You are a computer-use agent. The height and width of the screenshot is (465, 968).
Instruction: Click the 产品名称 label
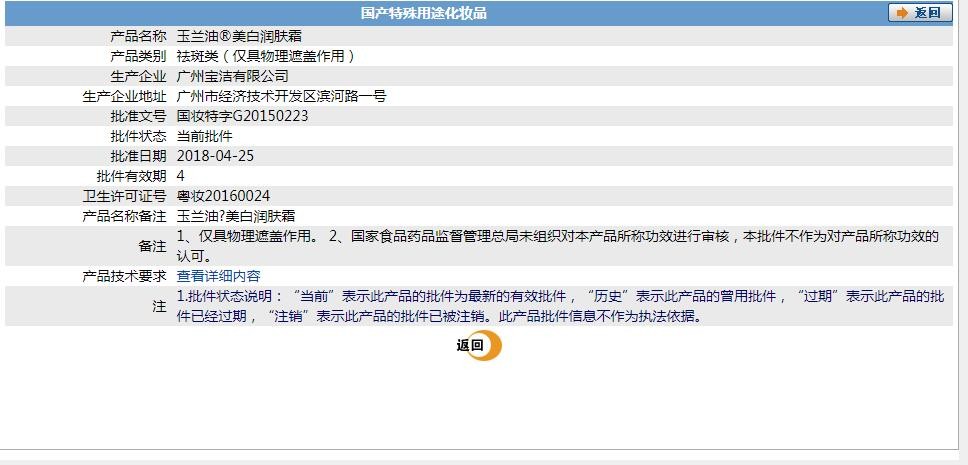point(138,36)
